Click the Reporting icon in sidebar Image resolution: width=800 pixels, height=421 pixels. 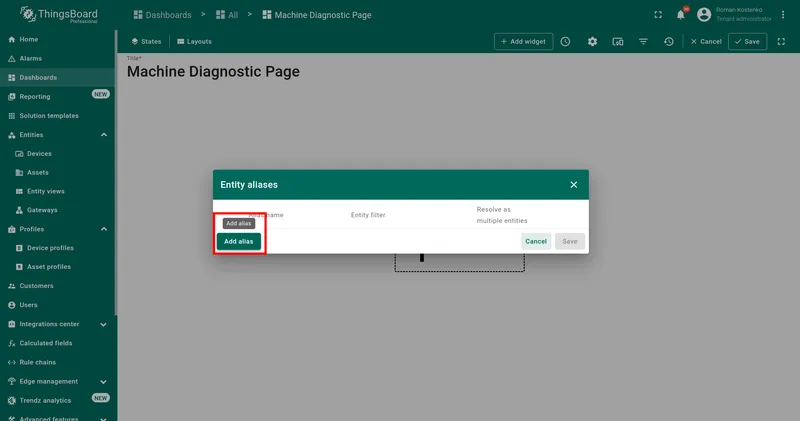click(12, 96)
